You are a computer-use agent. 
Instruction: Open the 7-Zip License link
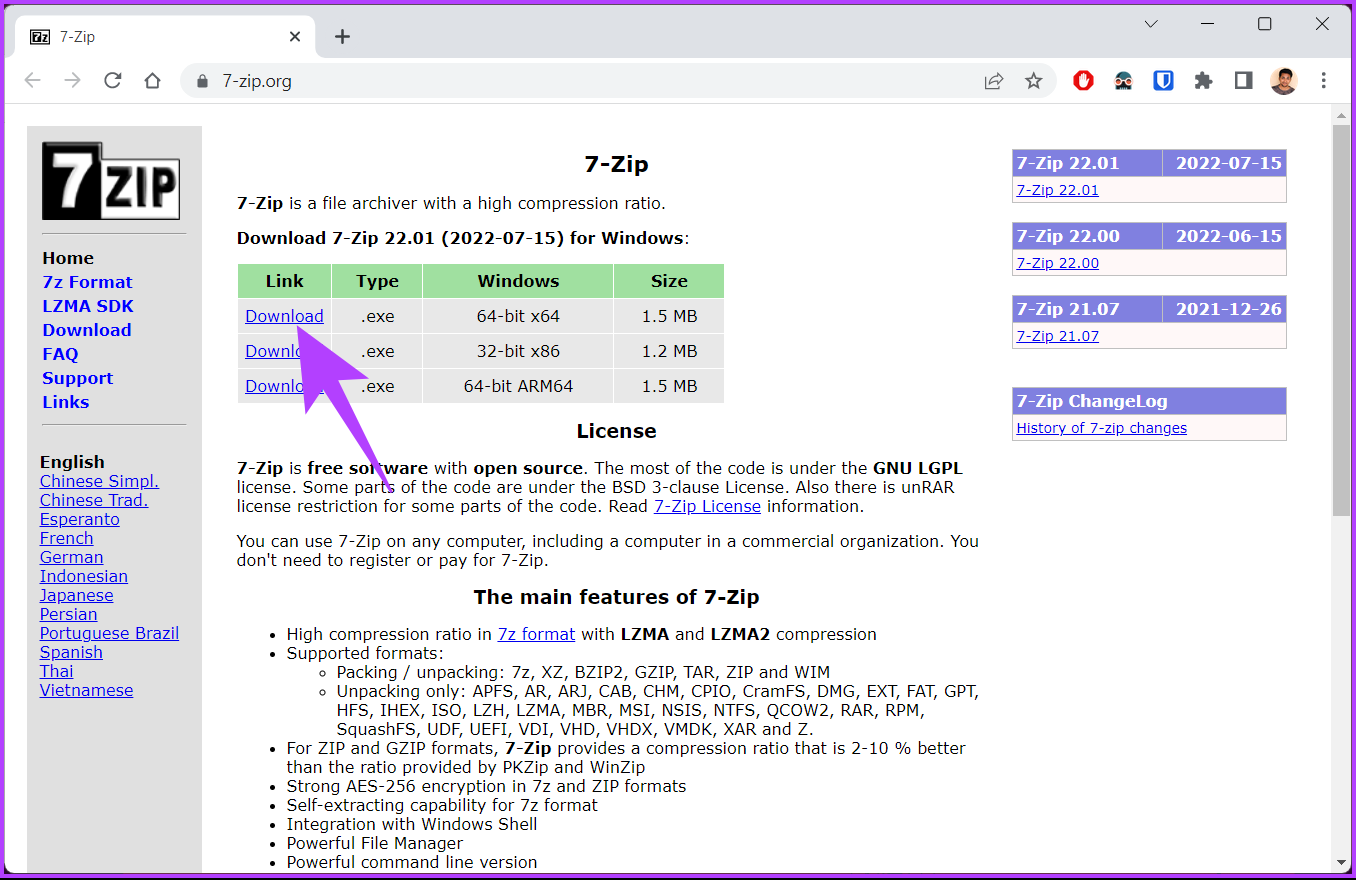[707, 506]
